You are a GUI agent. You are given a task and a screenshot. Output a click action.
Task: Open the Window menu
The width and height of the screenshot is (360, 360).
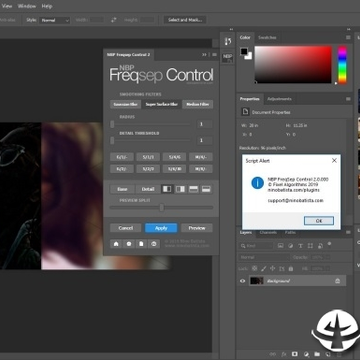coord(27,6)
